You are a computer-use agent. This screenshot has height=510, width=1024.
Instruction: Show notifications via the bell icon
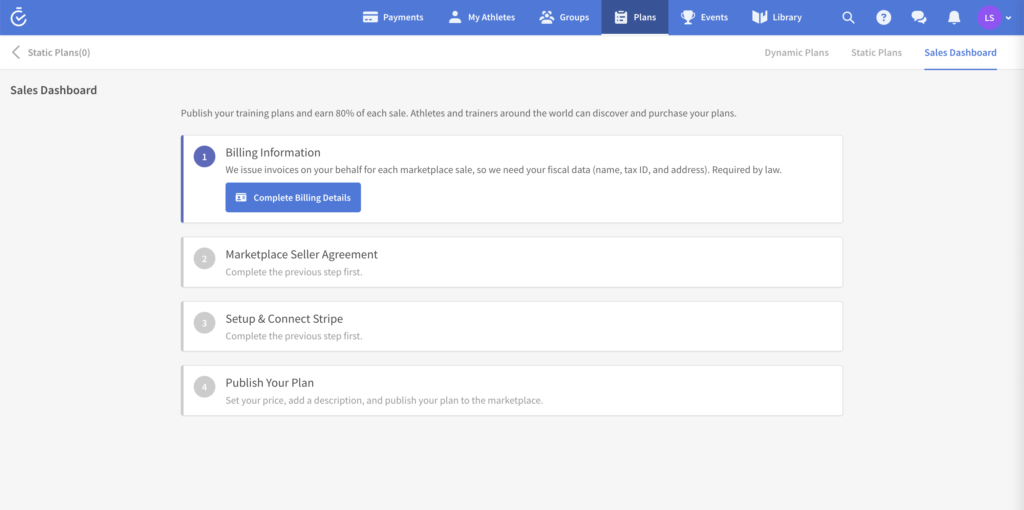tap(954, 17)
